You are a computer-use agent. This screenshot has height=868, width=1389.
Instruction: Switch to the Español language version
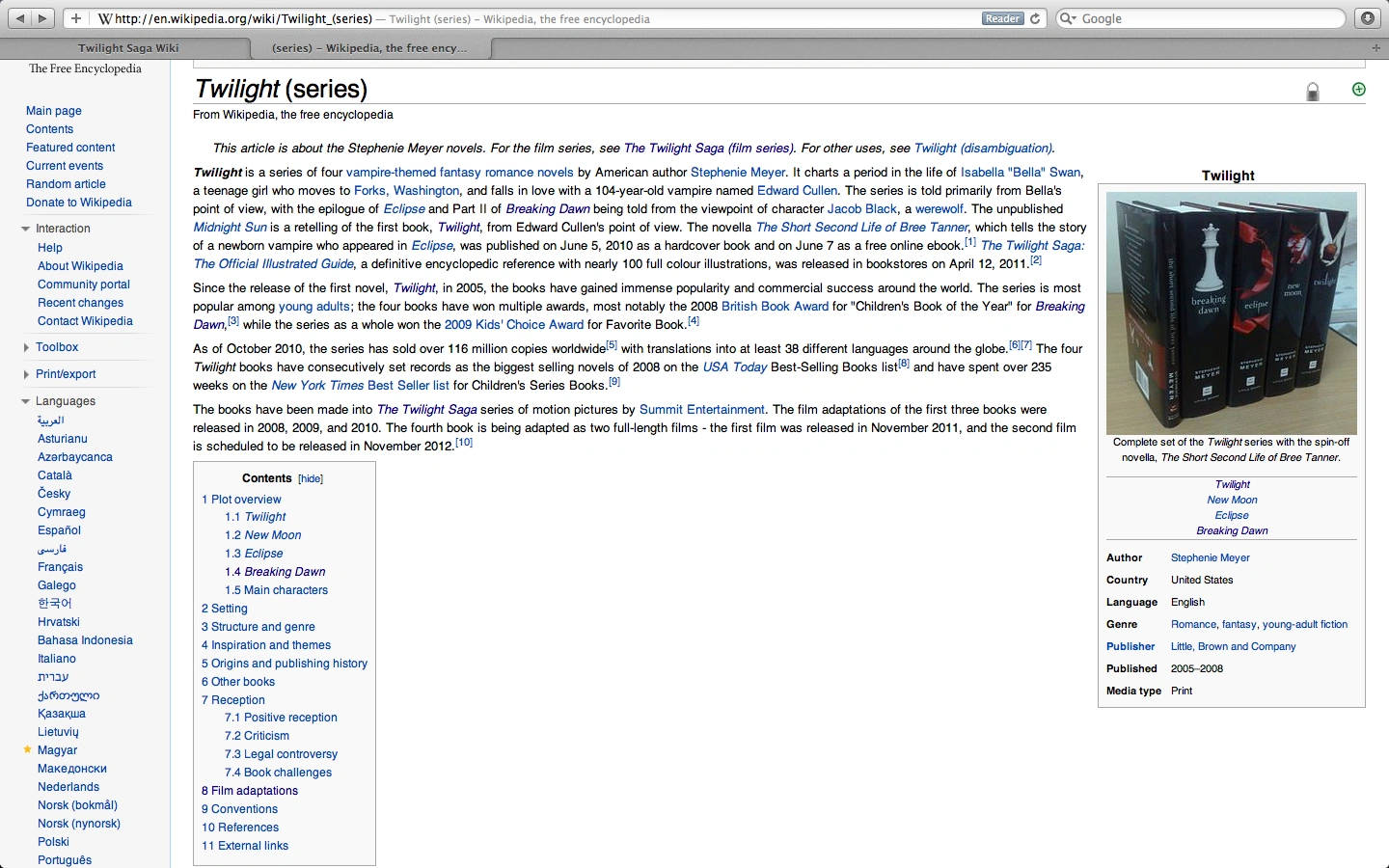pos(59,530)
